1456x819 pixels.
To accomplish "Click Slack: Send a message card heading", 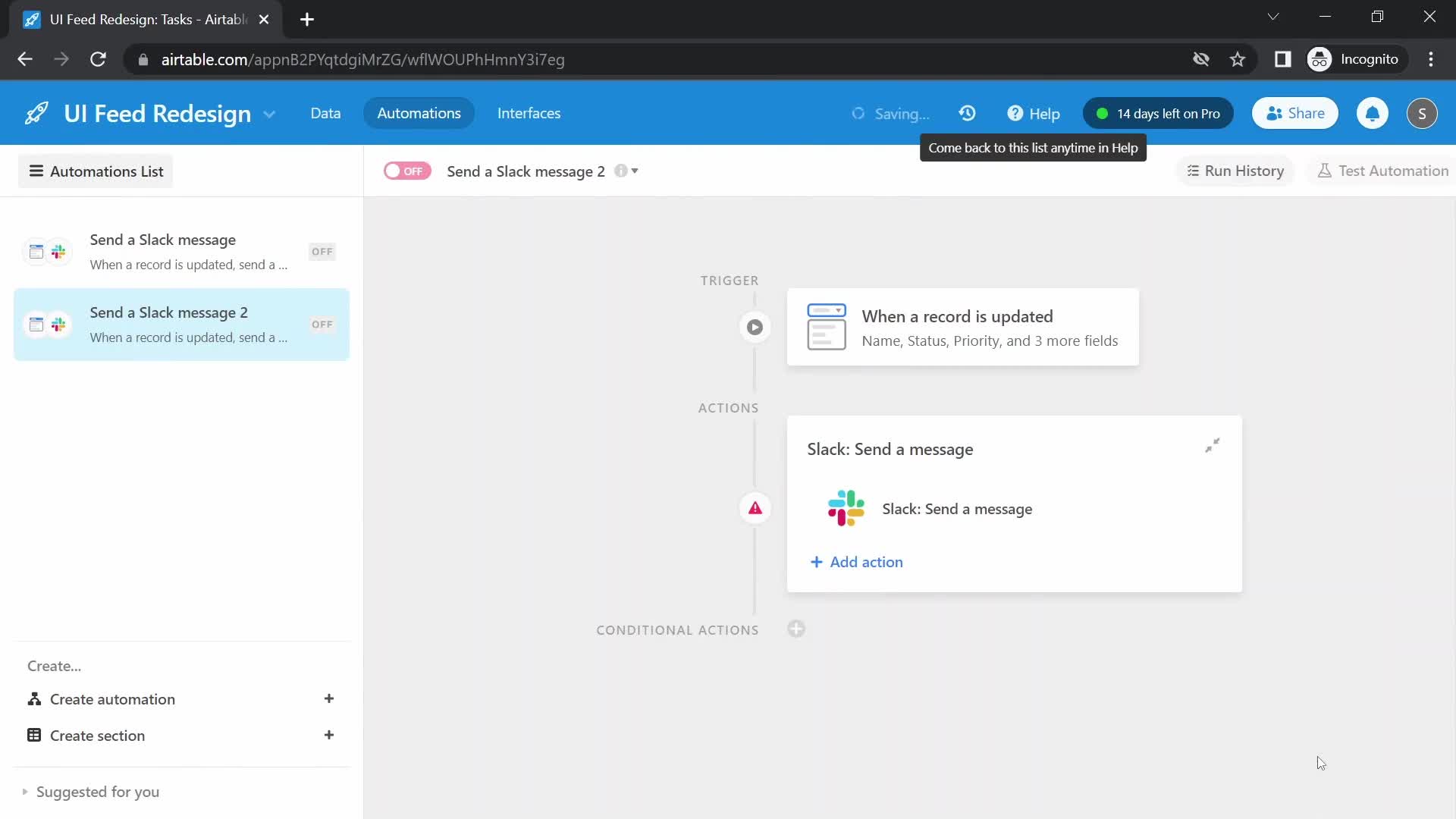I will point(890,450).
